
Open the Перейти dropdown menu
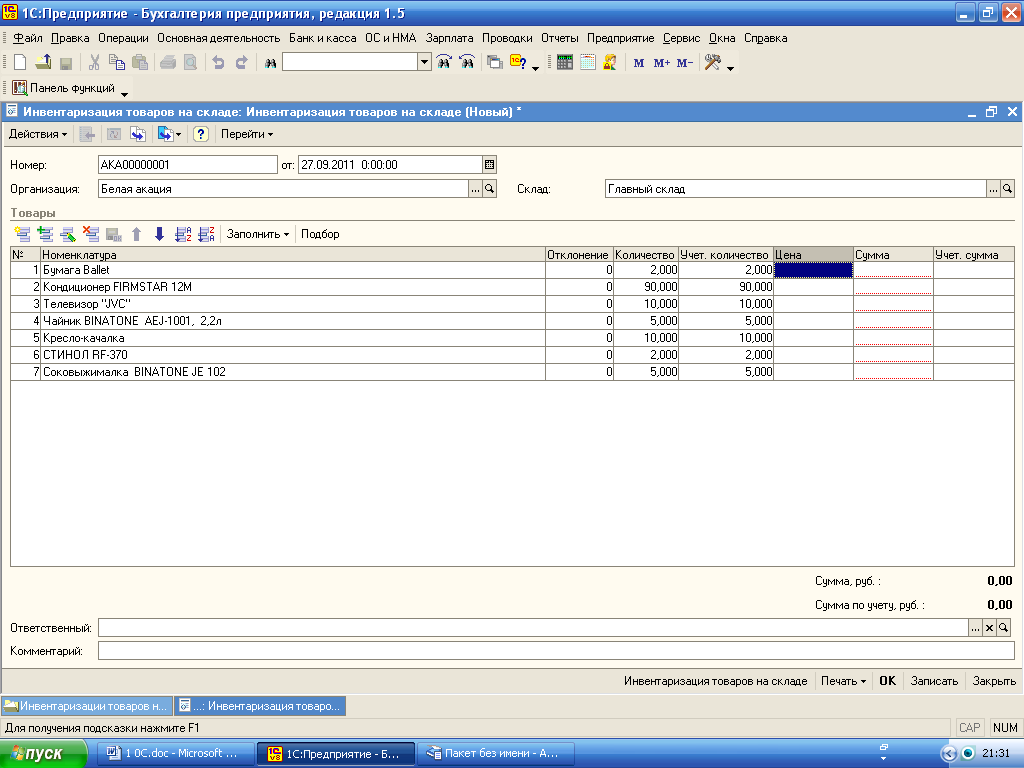247,134
